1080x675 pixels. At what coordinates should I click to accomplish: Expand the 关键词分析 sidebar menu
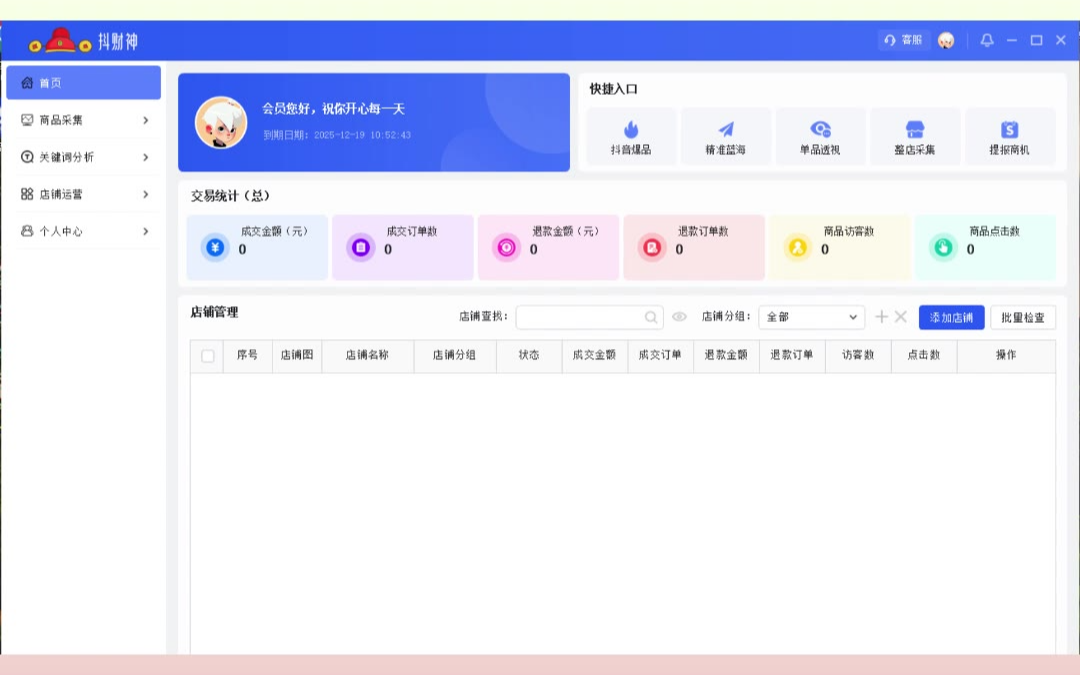(84, 157)
